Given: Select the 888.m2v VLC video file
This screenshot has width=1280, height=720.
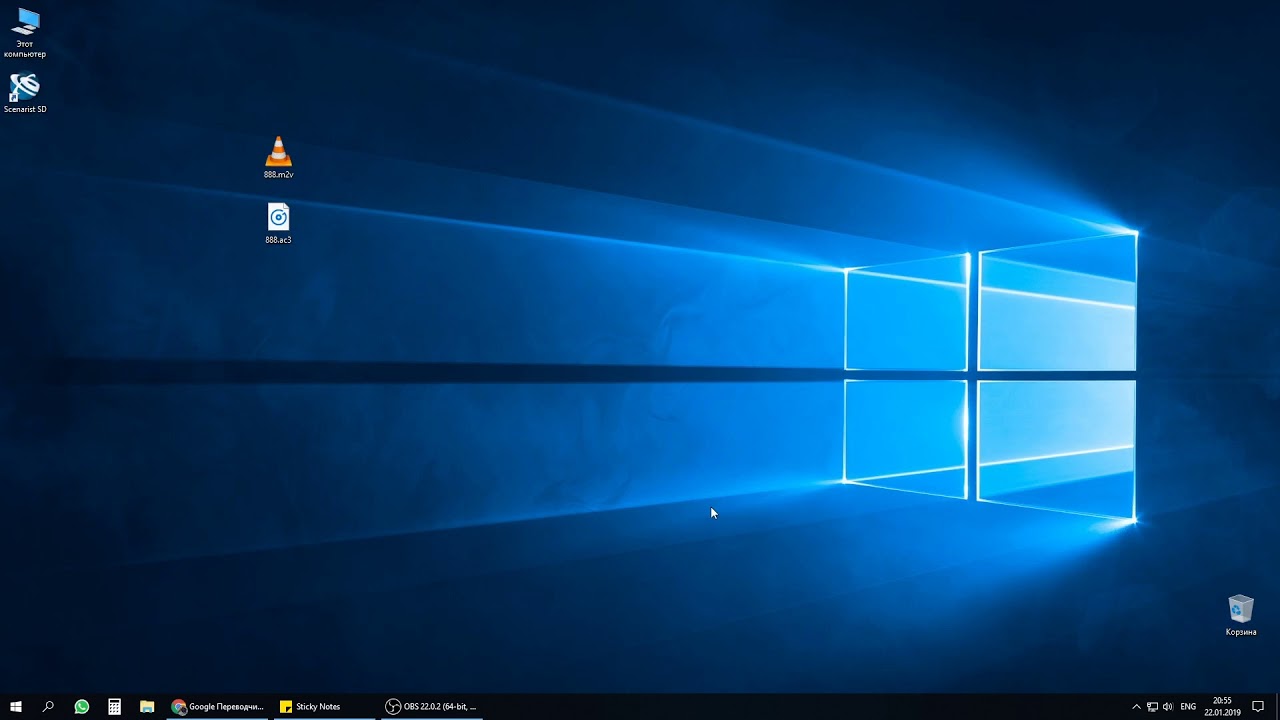Looking at the screenshot, I should pyautogui.click(x=278, y=158).
